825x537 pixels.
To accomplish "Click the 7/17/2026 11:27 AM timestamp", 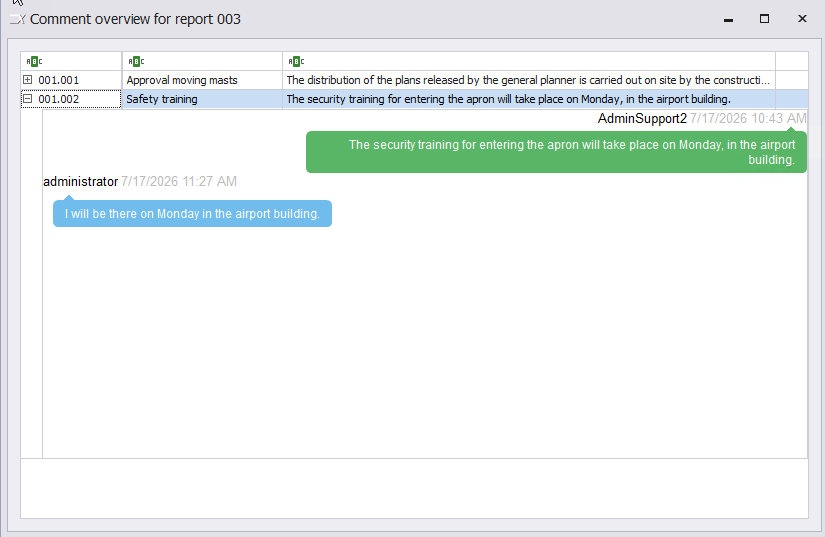I will 179,181.
